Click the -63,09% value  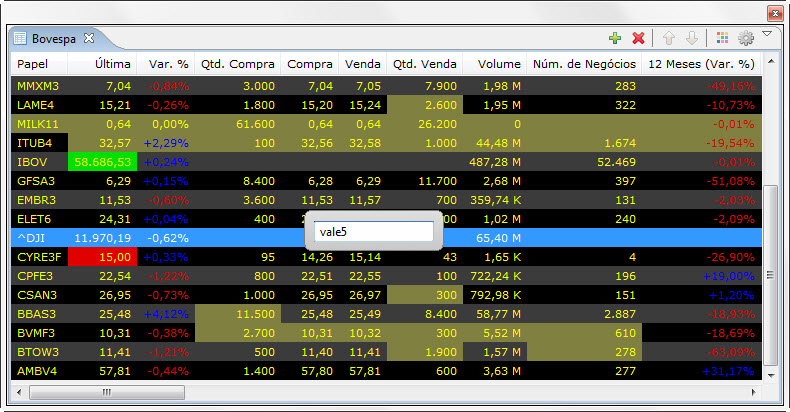click(731, 352)
